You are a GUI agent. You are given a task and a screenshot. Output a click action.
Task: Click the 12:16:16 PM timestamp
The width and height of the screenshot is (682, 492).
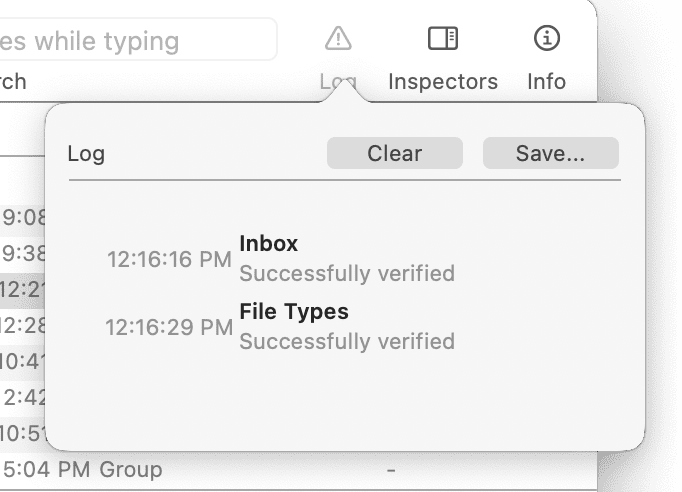[169, 259]
